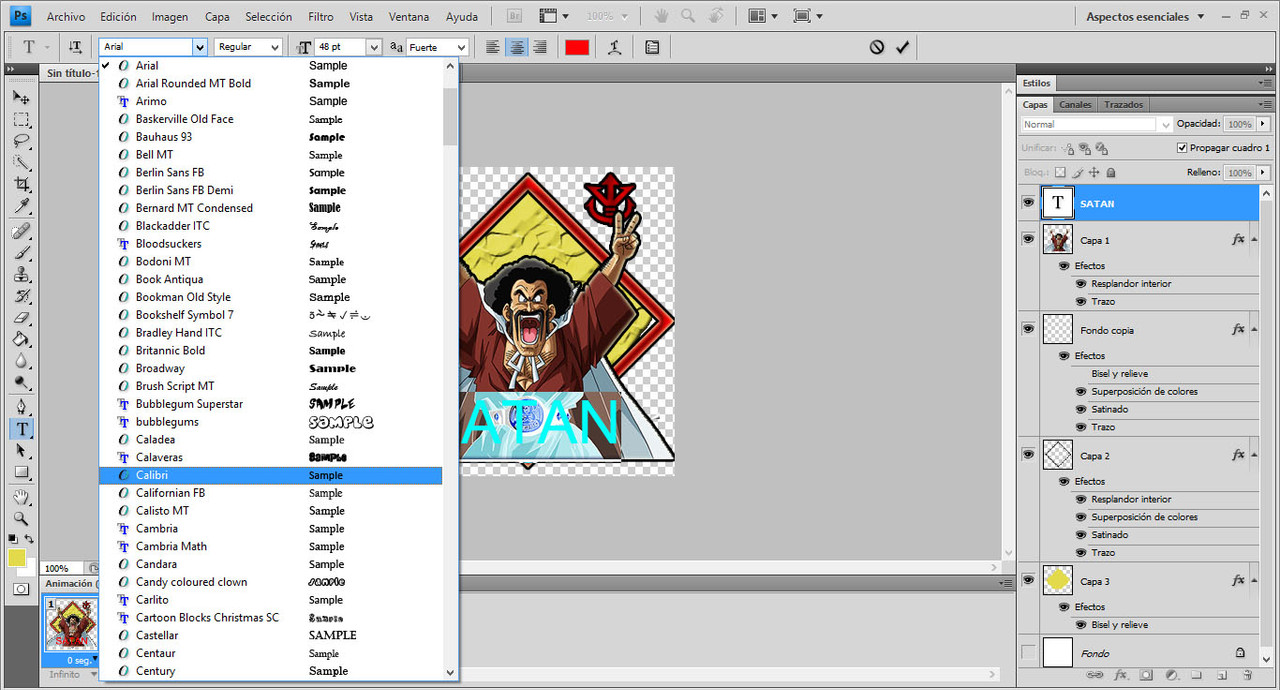The height and width of the screenshot is (690, 1280).
Task: Hide Satinado effect on Fondo copia
Action: [x=1081, y=409]
